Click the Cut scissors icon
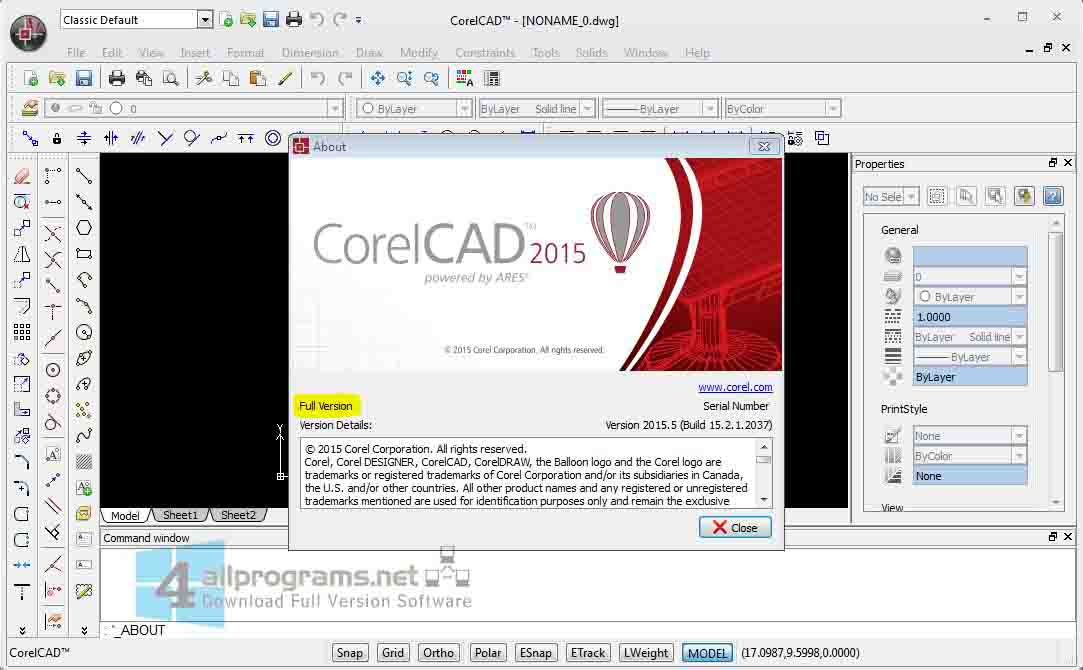Viewport: 1083px width, 670px height. 204,78
